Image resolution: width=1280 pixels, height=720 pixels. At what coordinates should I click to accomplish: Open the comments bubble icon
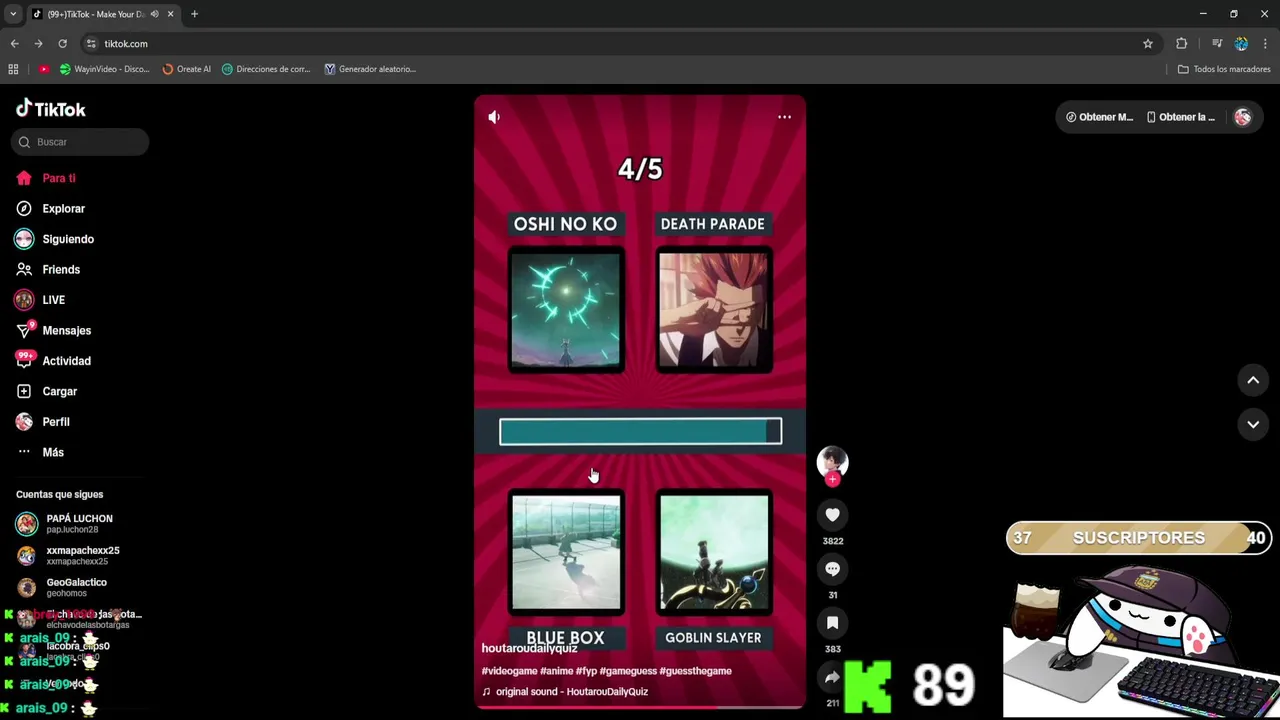[x=832, y=569]
